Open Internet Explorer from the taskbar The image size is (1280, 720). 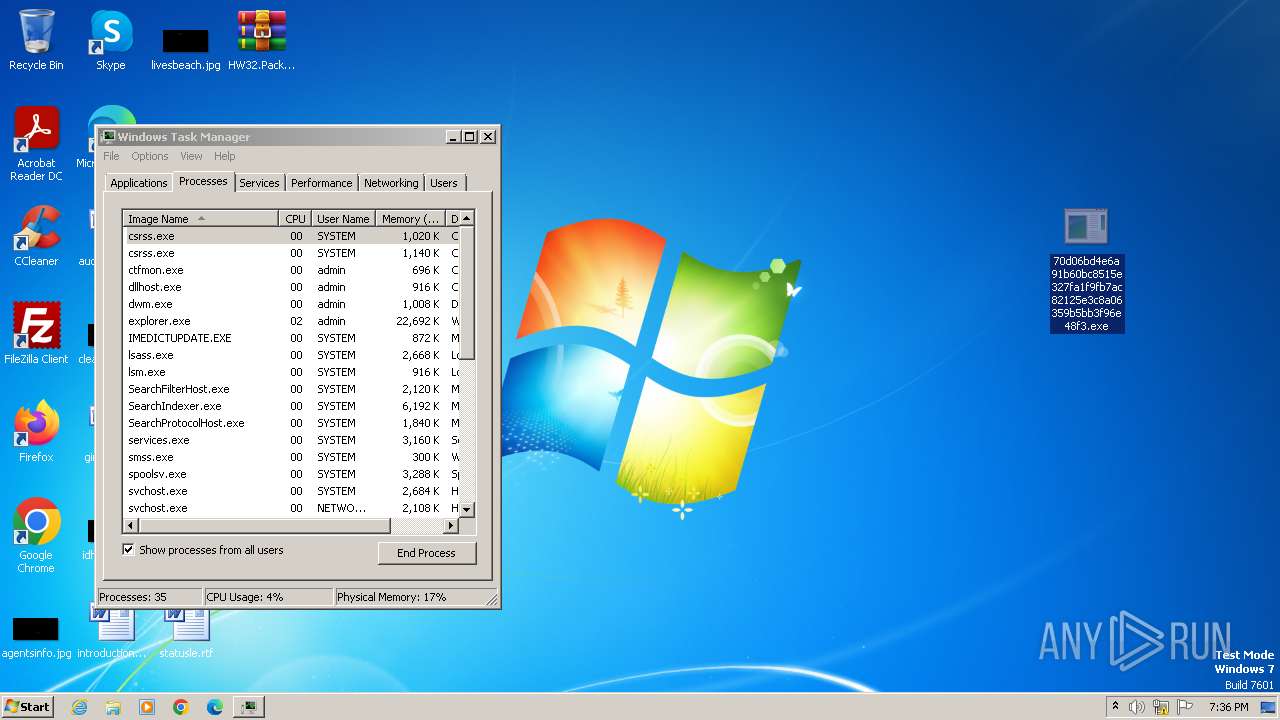click(x=79, y=707)
